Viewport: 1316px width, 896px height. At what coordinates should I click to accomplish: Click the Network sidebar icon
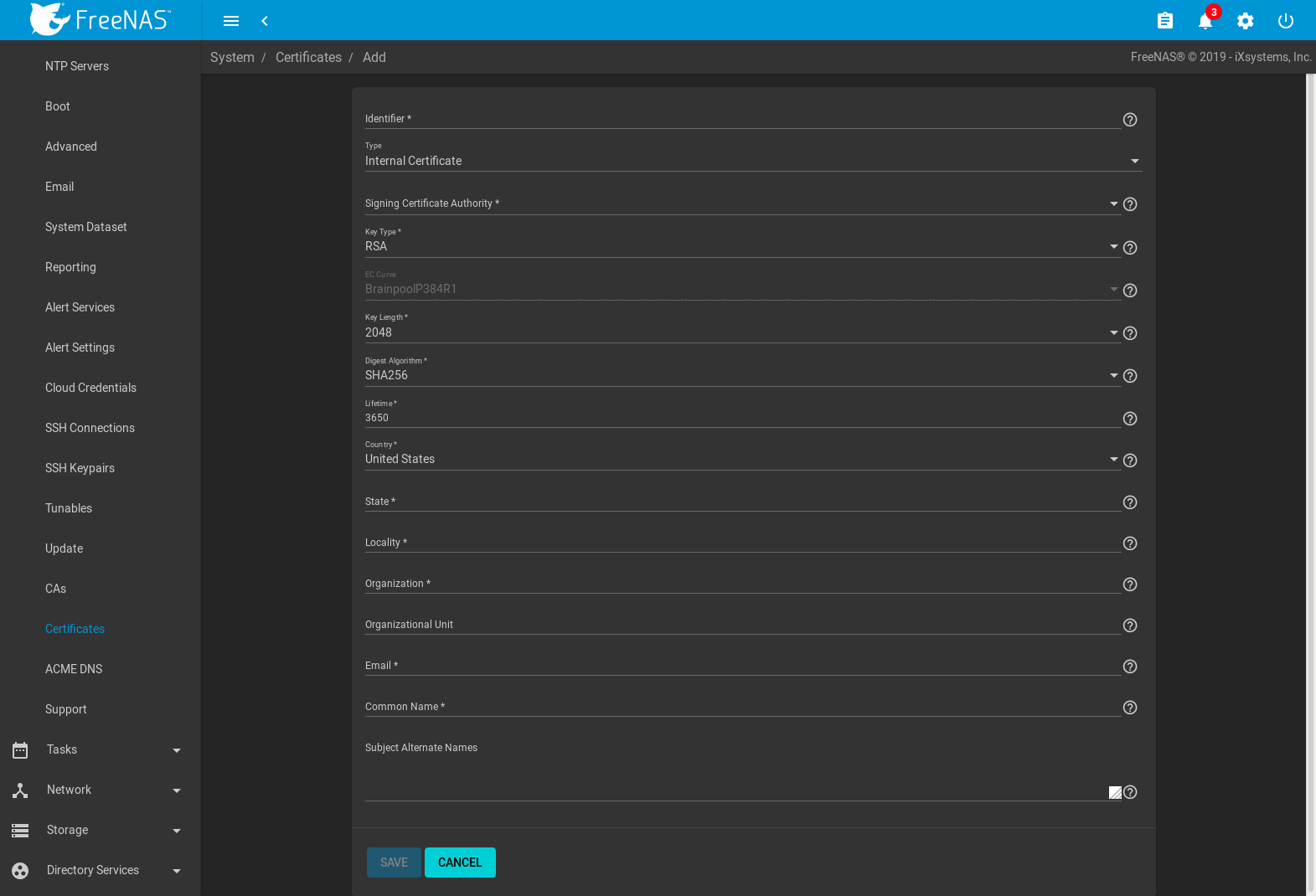point(20,790)
